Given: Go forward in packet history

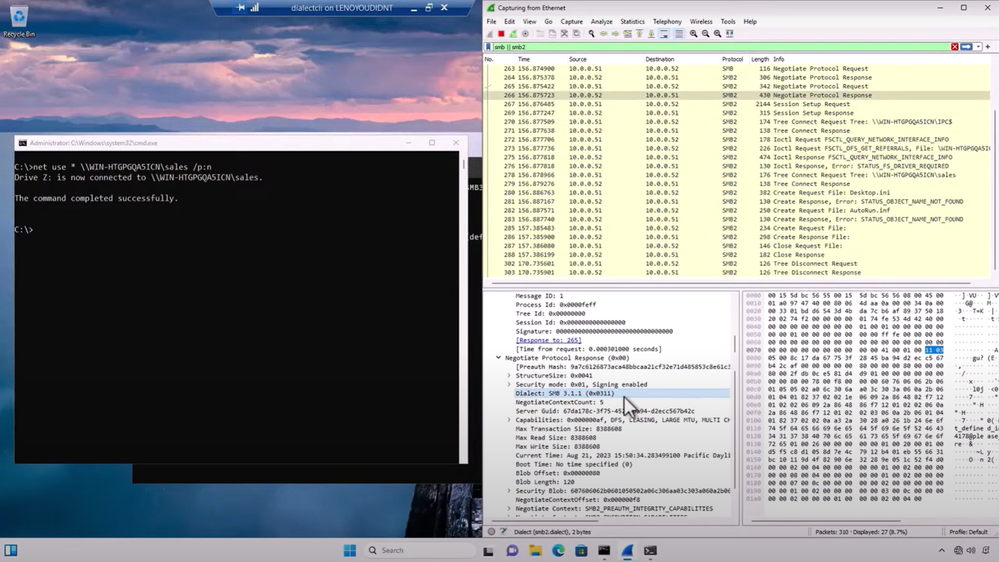Looking at the screenshot, I should click(615, 34).
